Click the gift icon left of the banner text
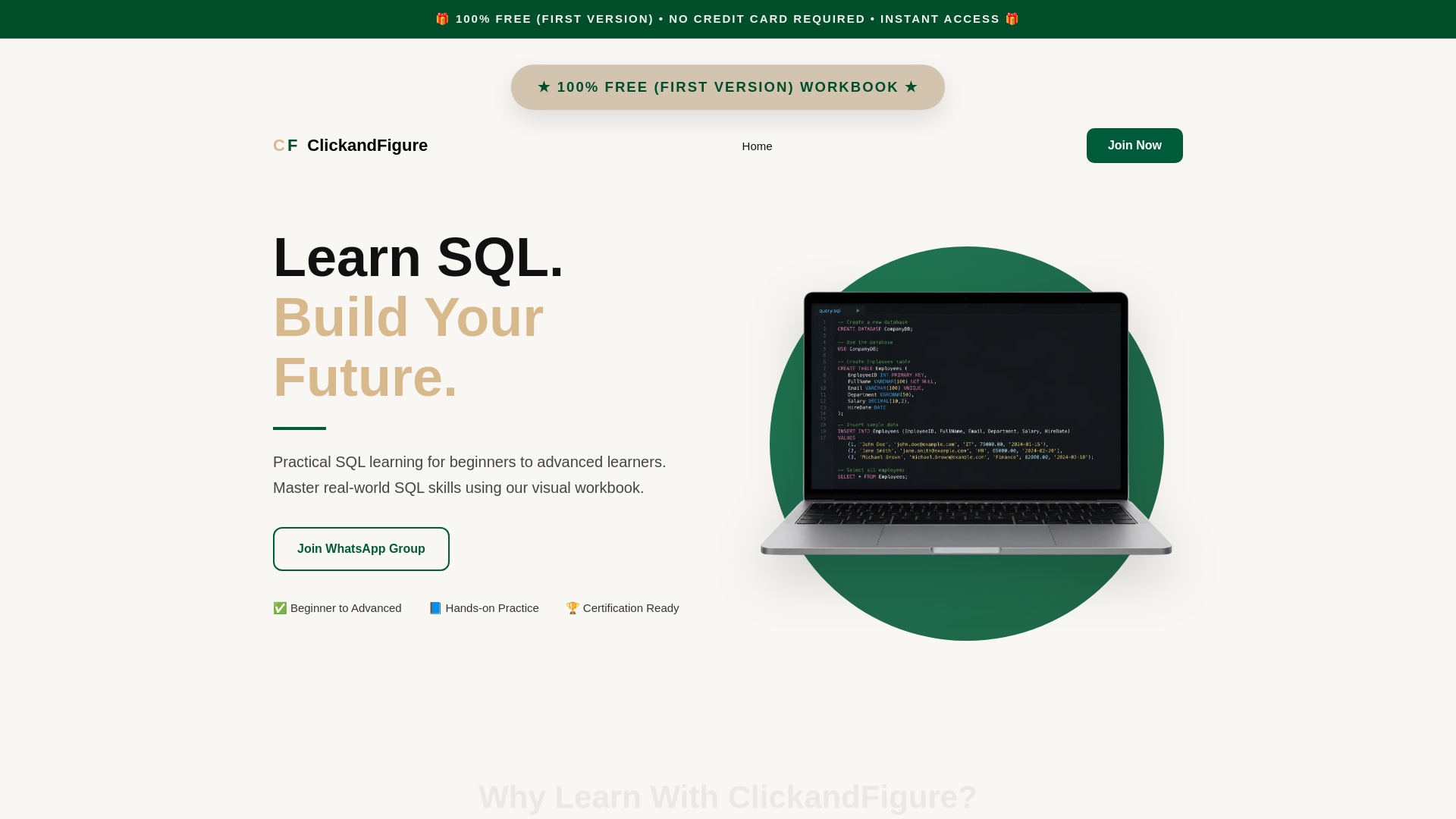1456x819 pixels. [443, 19]
